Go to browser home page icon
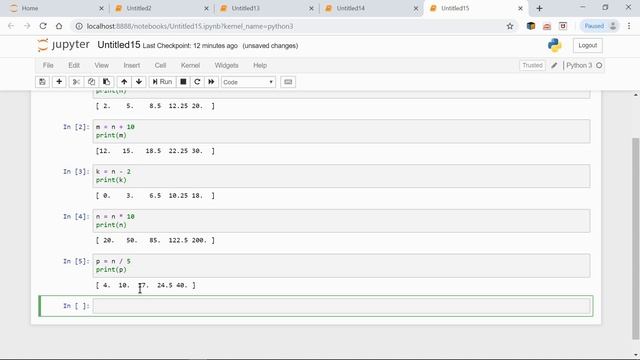The image size is (640, 360). 59,26
